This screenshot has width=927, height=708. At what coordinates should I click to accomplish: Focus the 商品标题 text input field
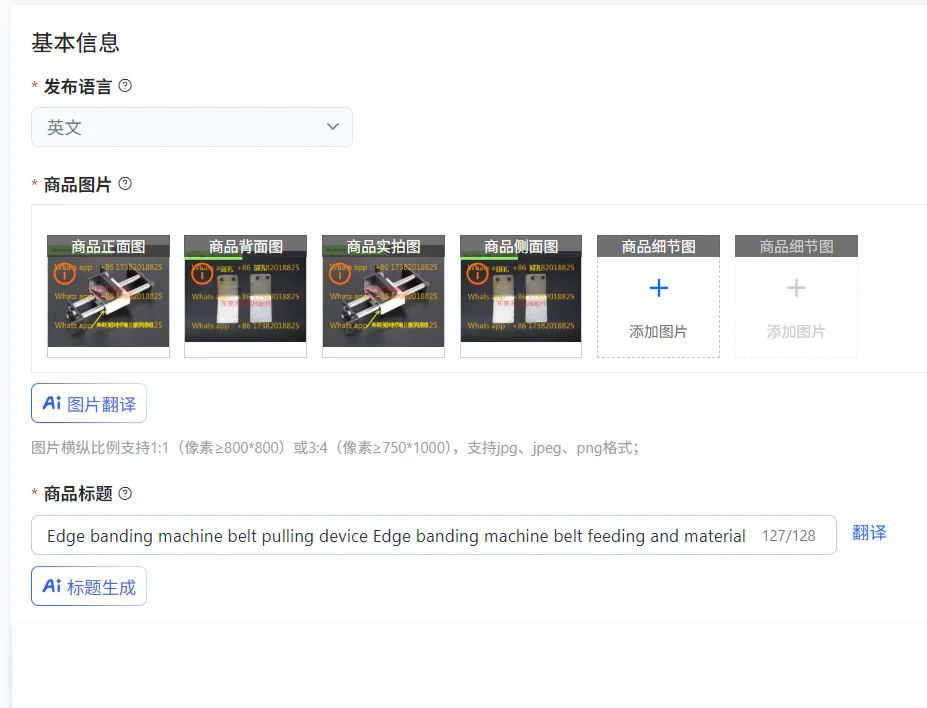point(433,535)
